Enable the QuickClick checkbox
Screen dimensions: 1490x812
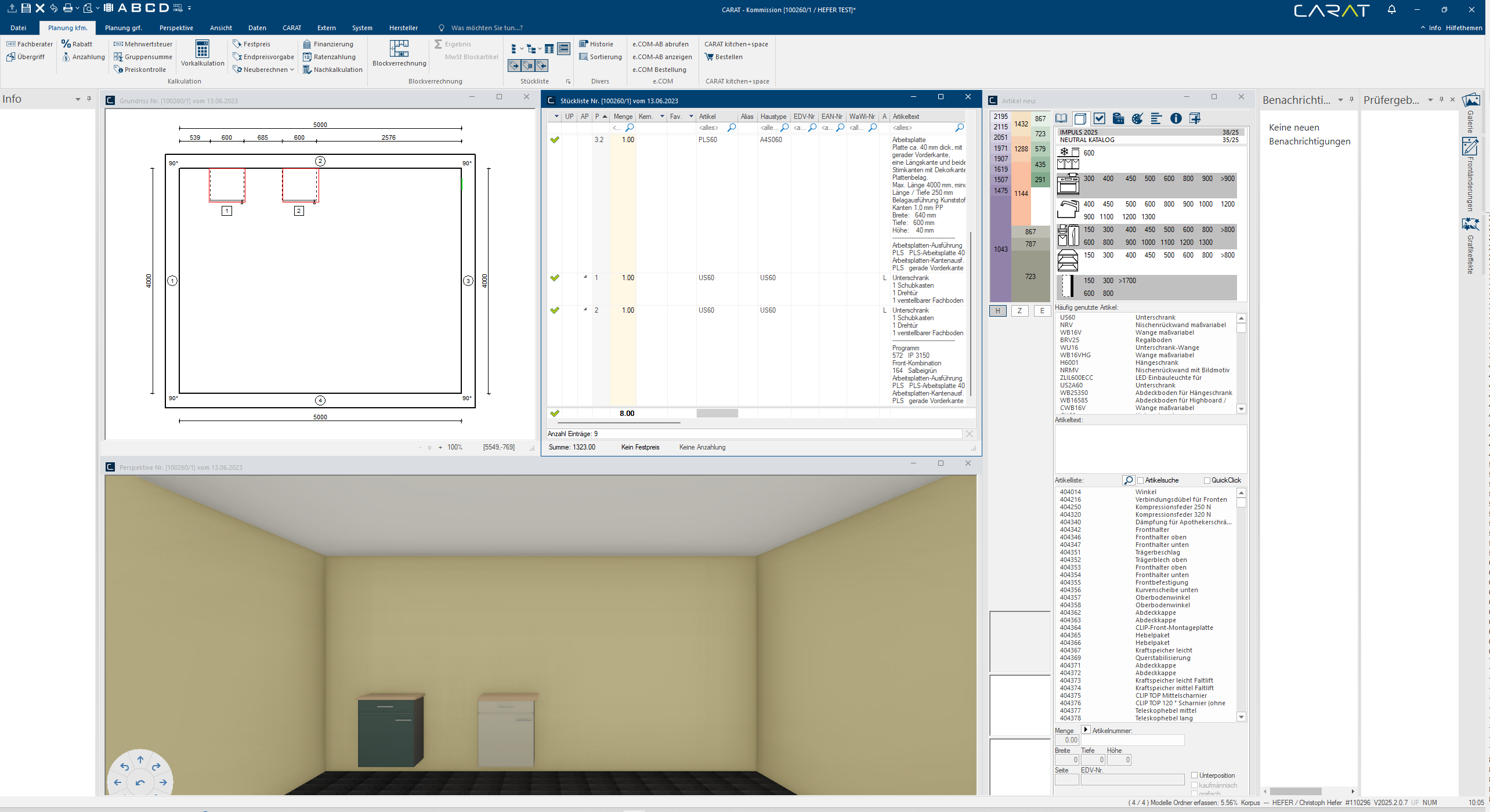click(1207, 480)
